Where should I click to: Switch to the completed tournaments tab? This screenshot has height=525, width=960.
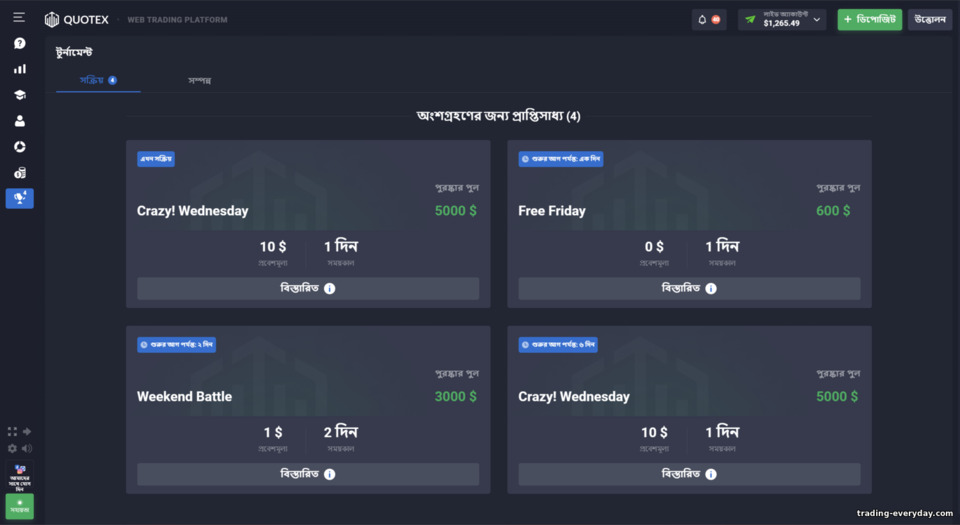tap(200, 80)
